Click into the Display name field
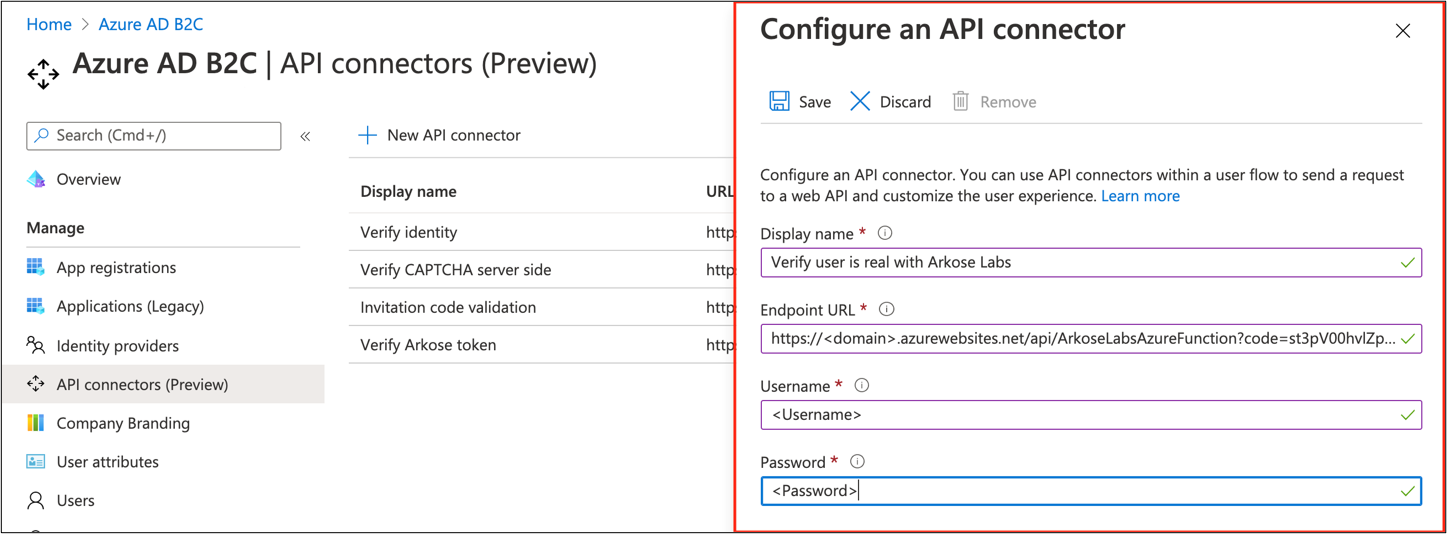Screen dimensions: 1447x534 click(x=1091, y=263)
